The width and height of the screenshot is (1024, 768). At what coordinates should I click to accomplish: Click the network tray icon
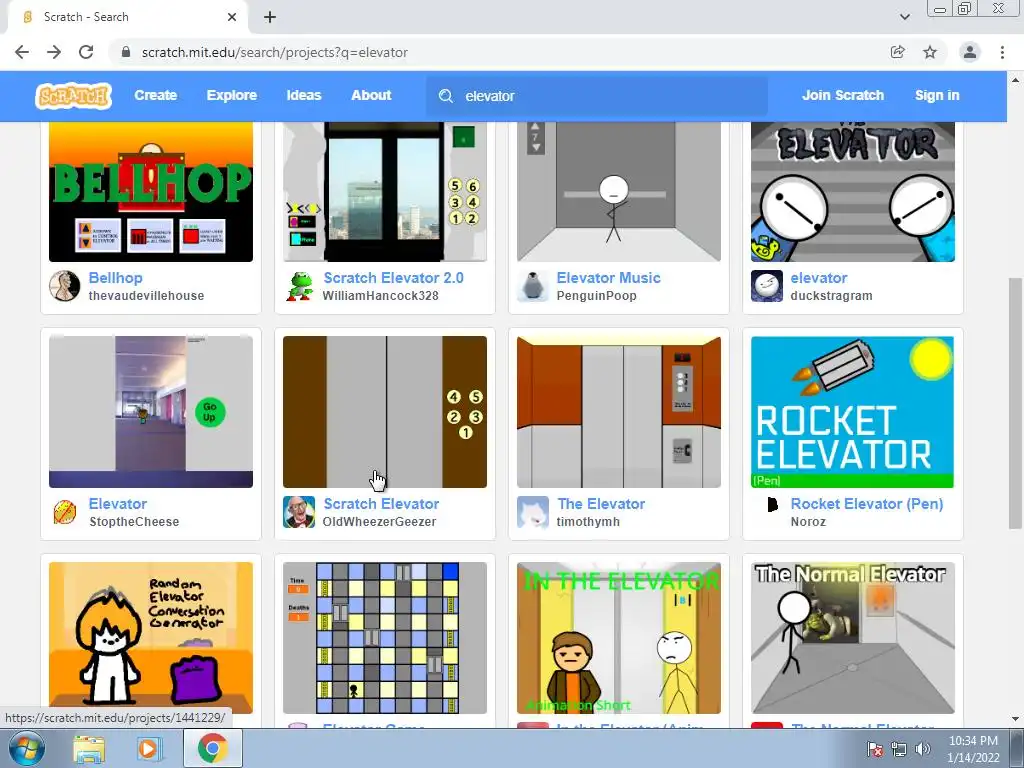[x=899, y=749]
